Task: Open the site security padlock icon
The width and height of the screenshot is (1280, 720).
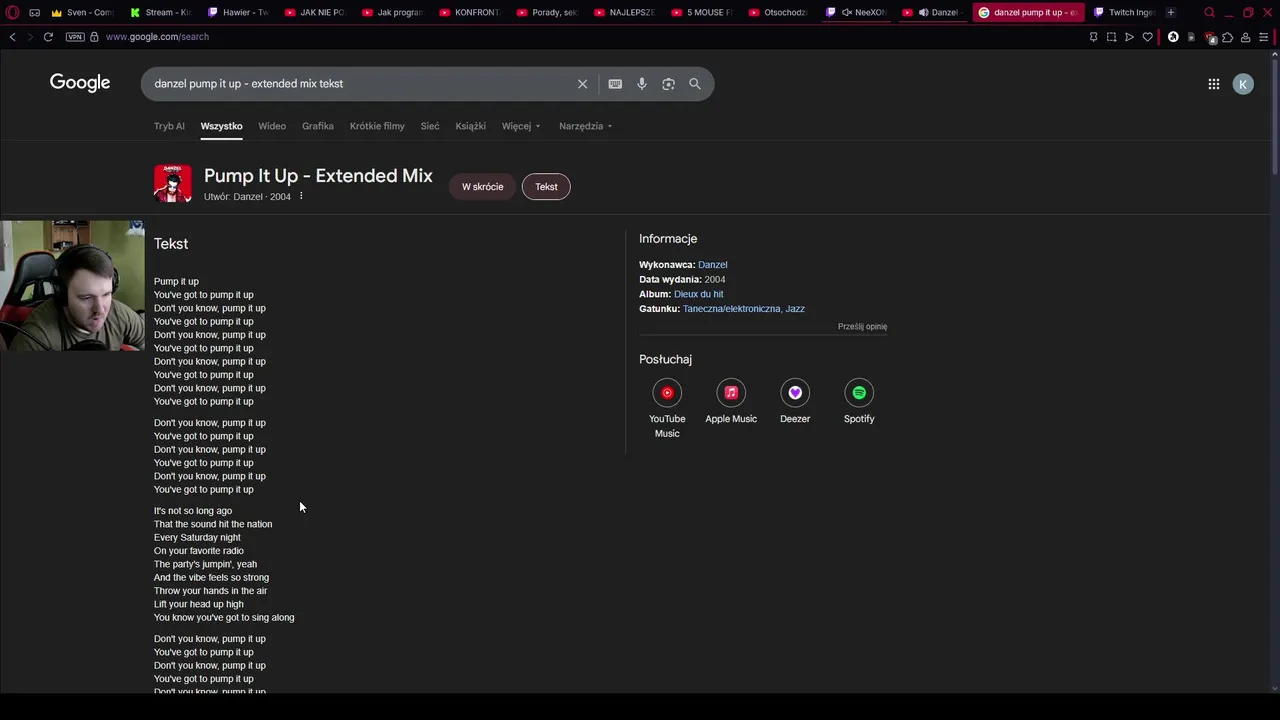Action: (x=94, y=37)
